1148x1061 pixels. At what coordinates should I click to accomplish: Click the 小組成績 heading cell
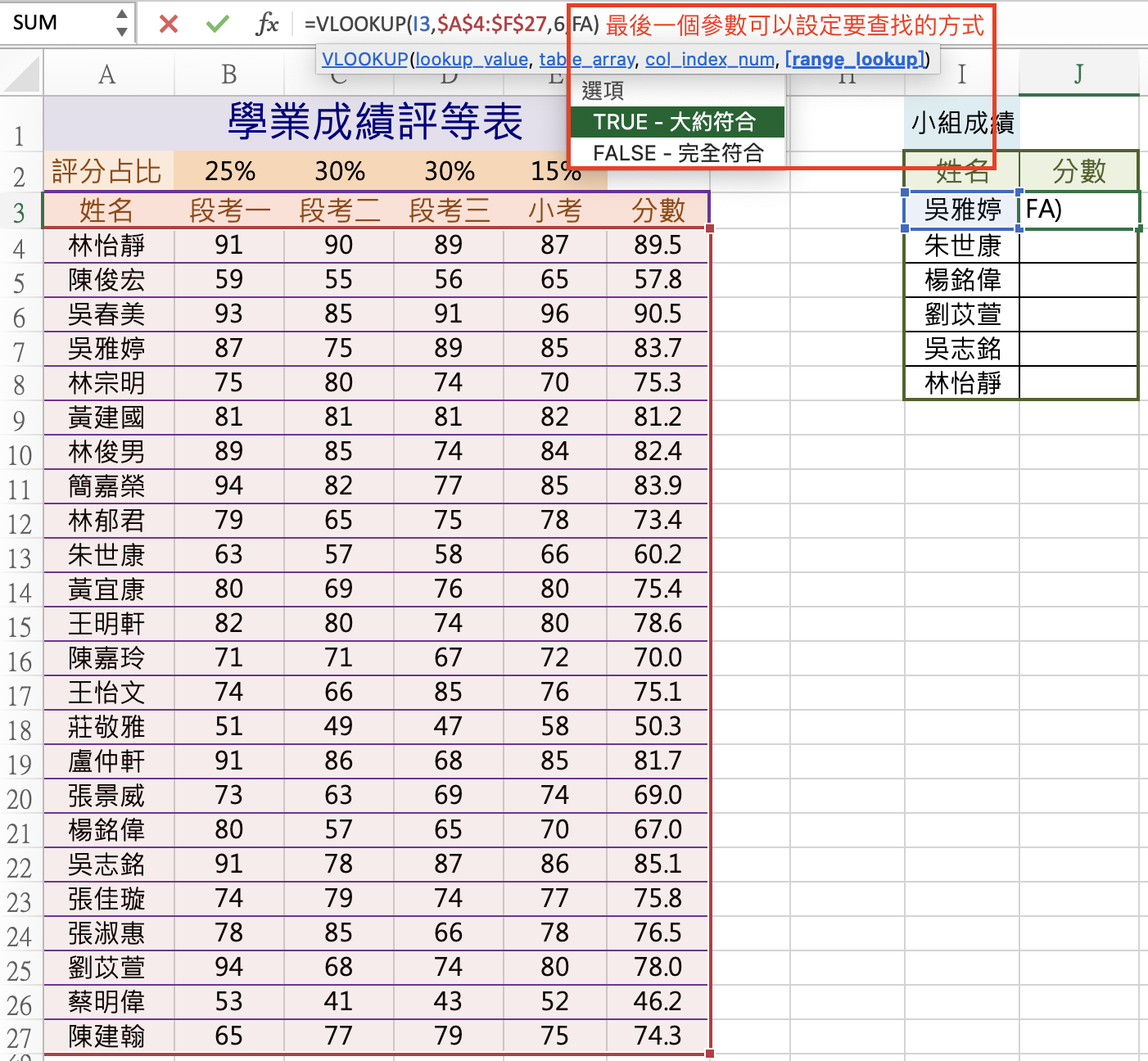click(962, 123)
